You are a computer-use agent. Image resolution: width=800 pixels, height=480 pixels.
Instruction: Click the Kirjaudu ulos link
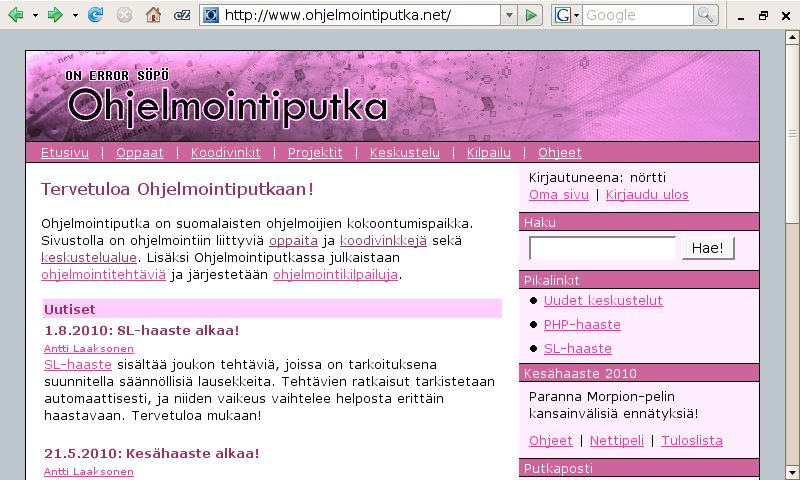(647, 195)
